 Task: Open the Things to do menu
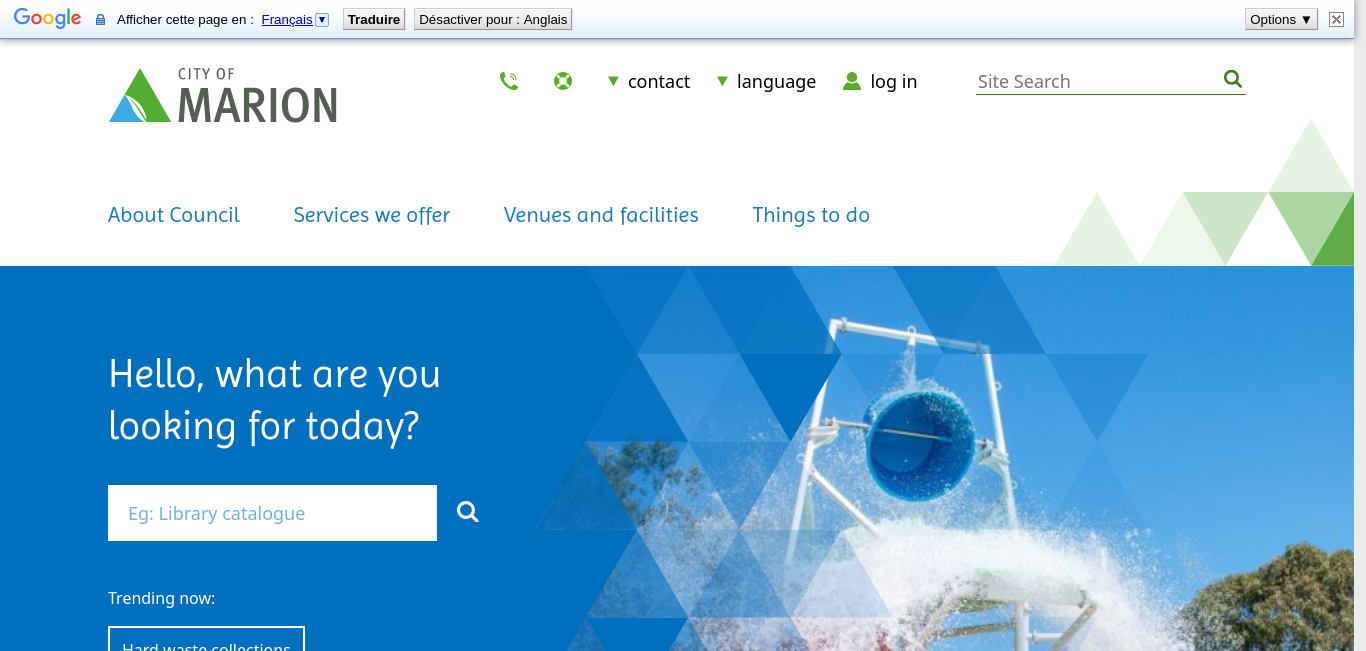811,215
